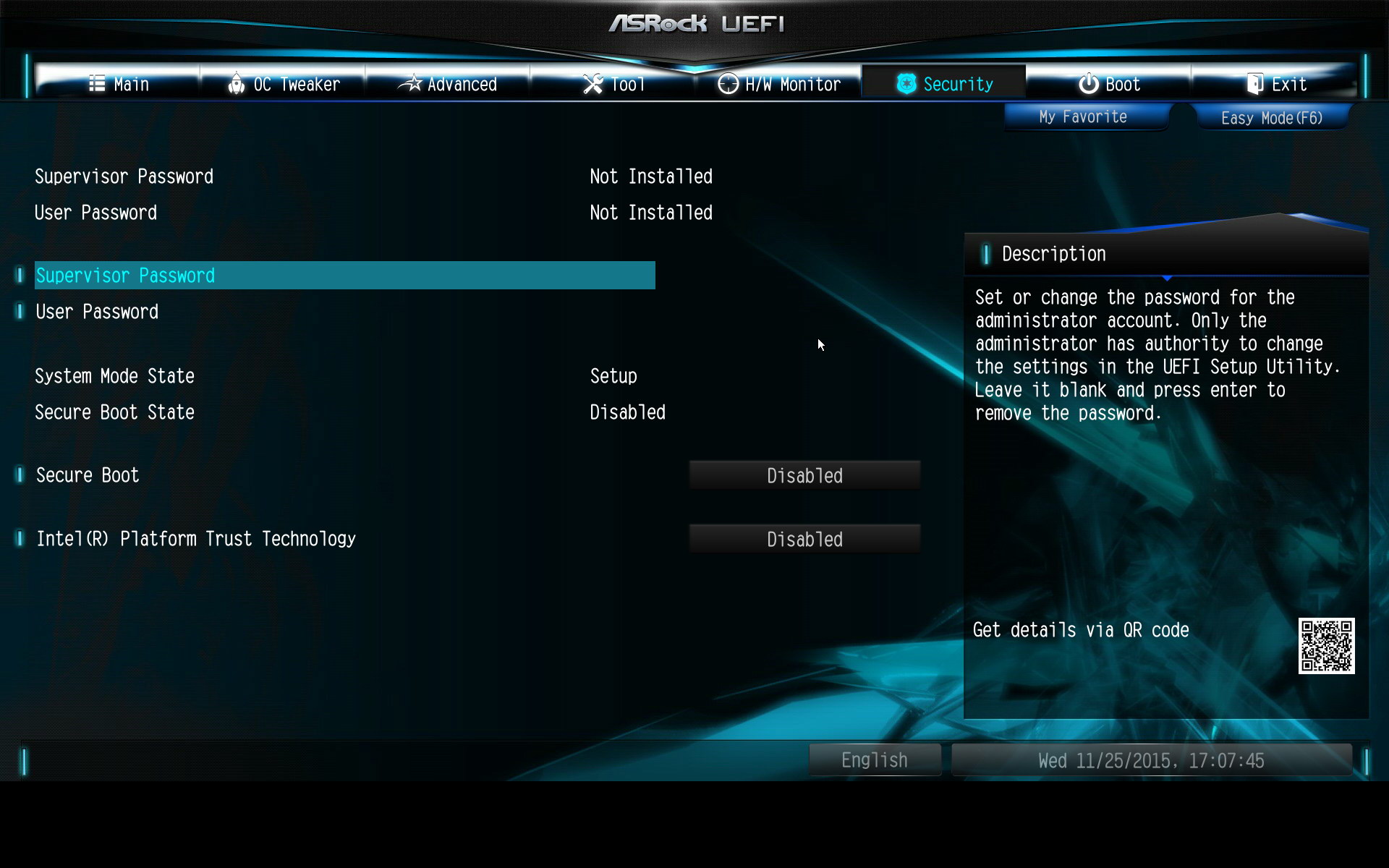Open My Favorite page
1389x868 pixels.
click(x=1082, y=117)
